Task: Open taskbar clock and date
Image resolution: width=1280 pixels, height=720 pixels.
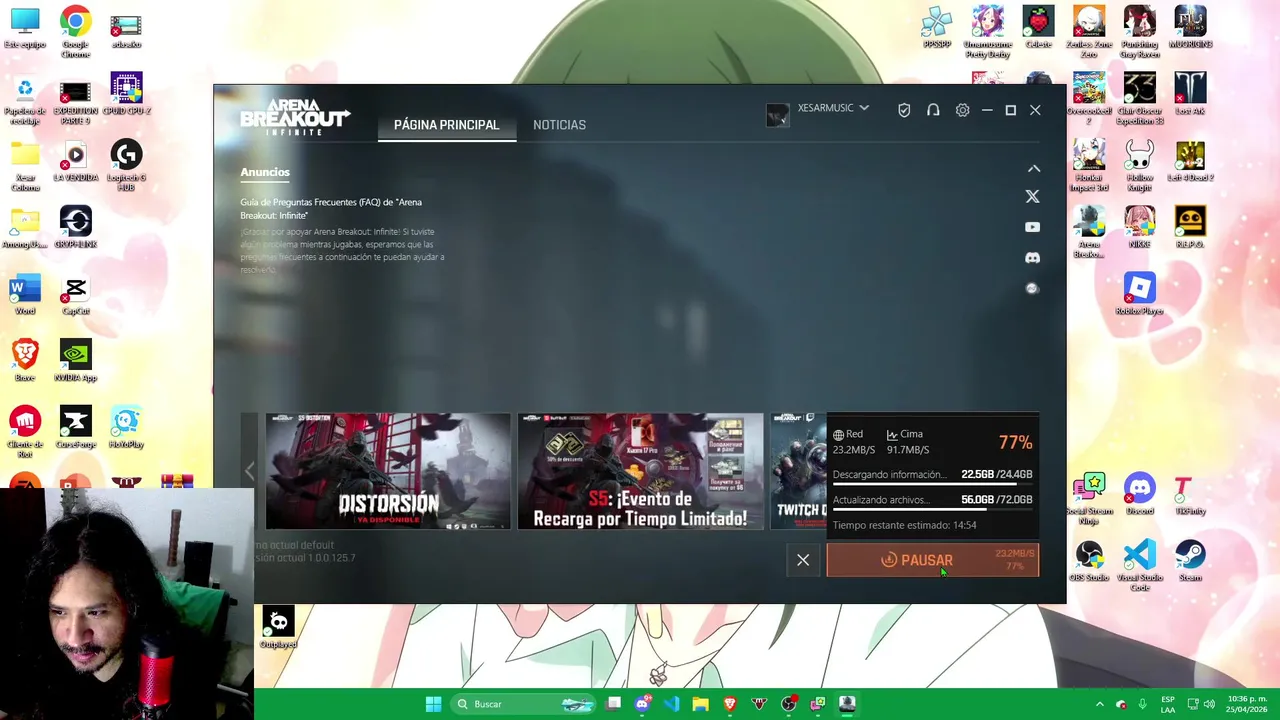Action: (x=1248, y=704)
